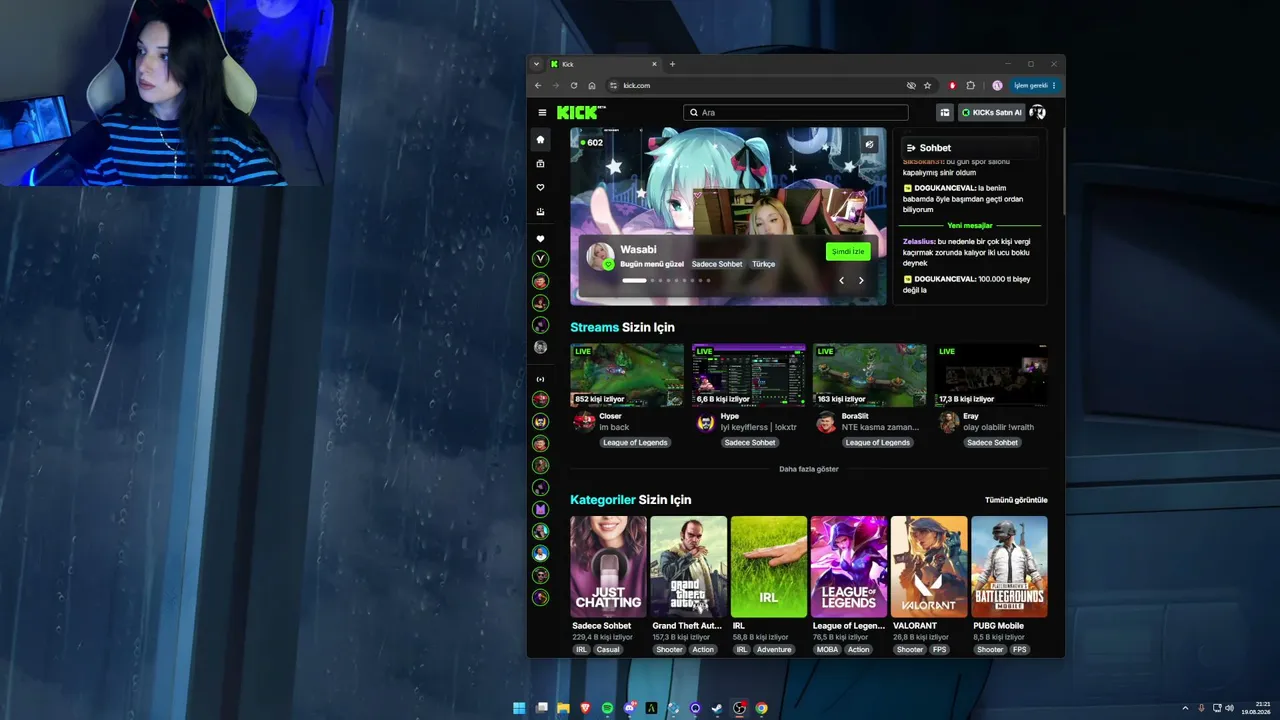The width and height of the screenshot is (1280, 720).
Task: Collapse the Sohbet chat panel
Action: [x=911, y=148]
